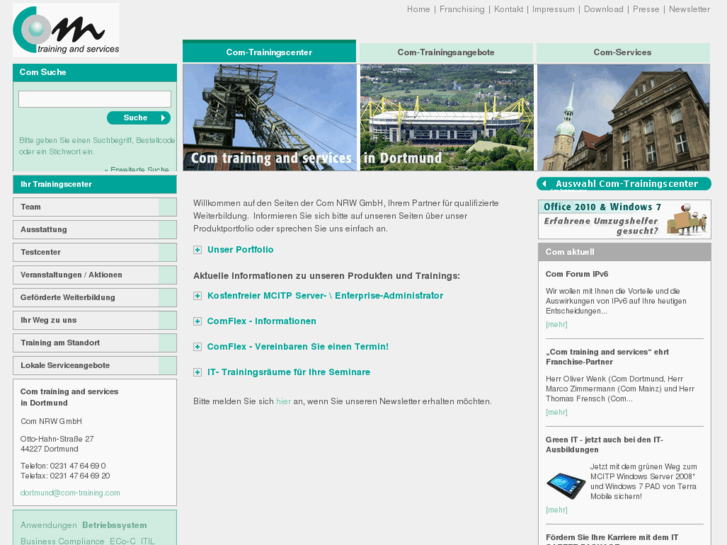Click the Com training and services logo

click(x=66, y=30)
